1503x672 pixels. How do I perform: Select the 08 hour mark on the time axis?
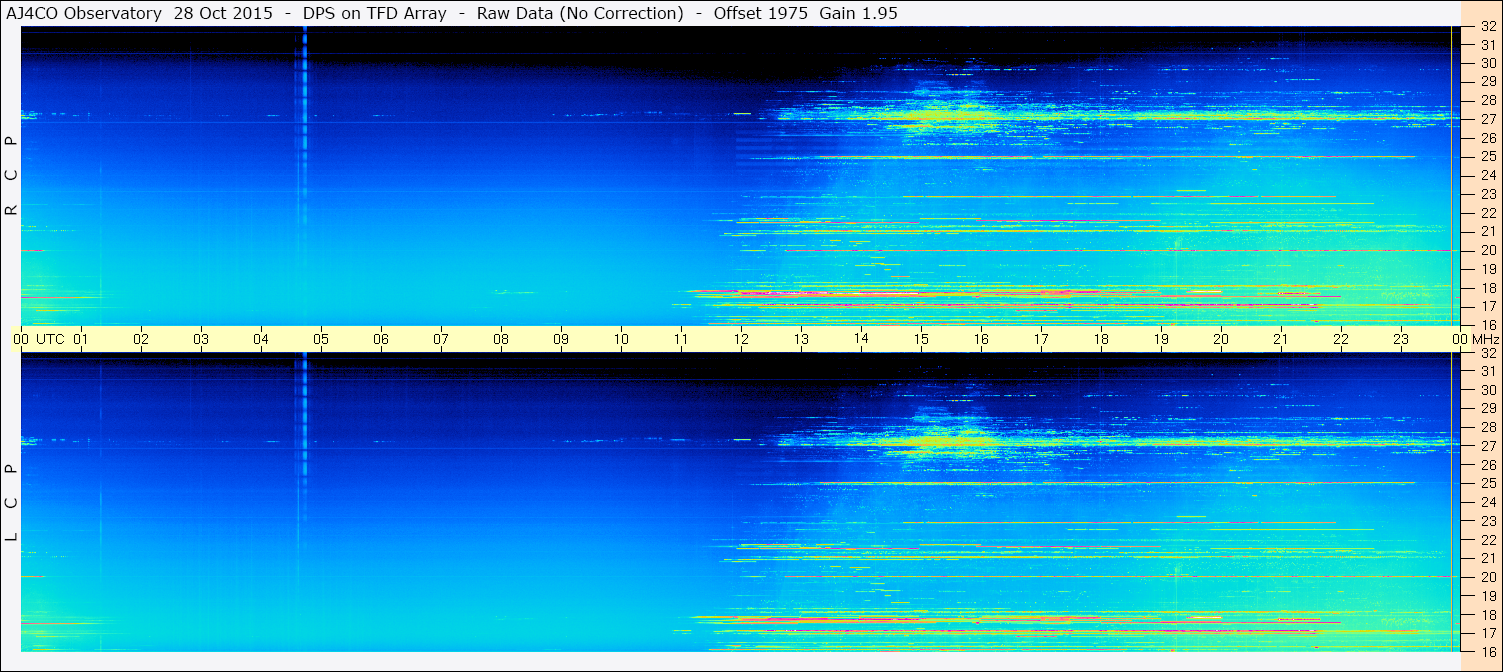click(x=501, y=340)
